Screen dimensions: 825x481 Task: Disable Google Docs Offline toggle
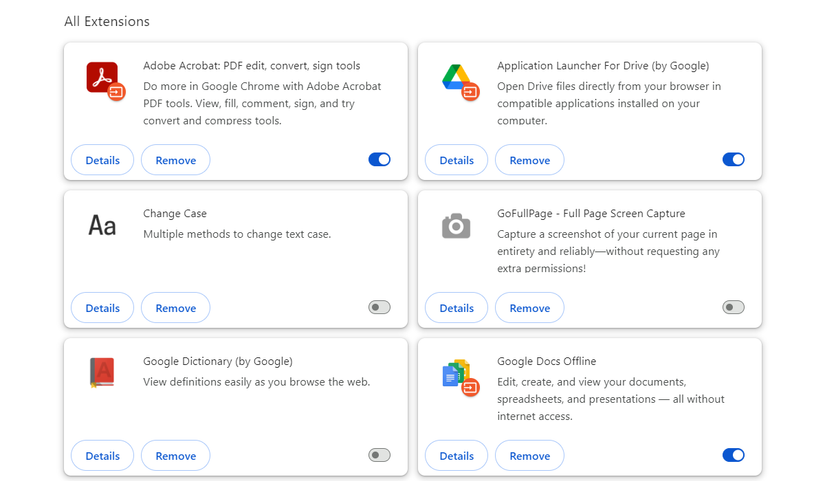[x=733, y=455]
